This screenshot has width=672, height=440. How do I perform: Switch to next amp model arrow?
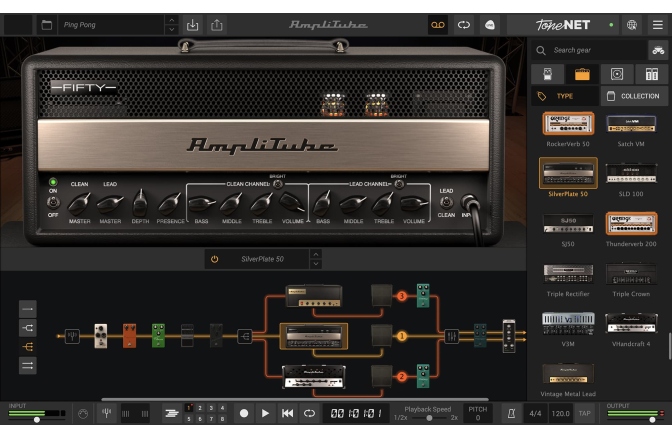[316, 264]
